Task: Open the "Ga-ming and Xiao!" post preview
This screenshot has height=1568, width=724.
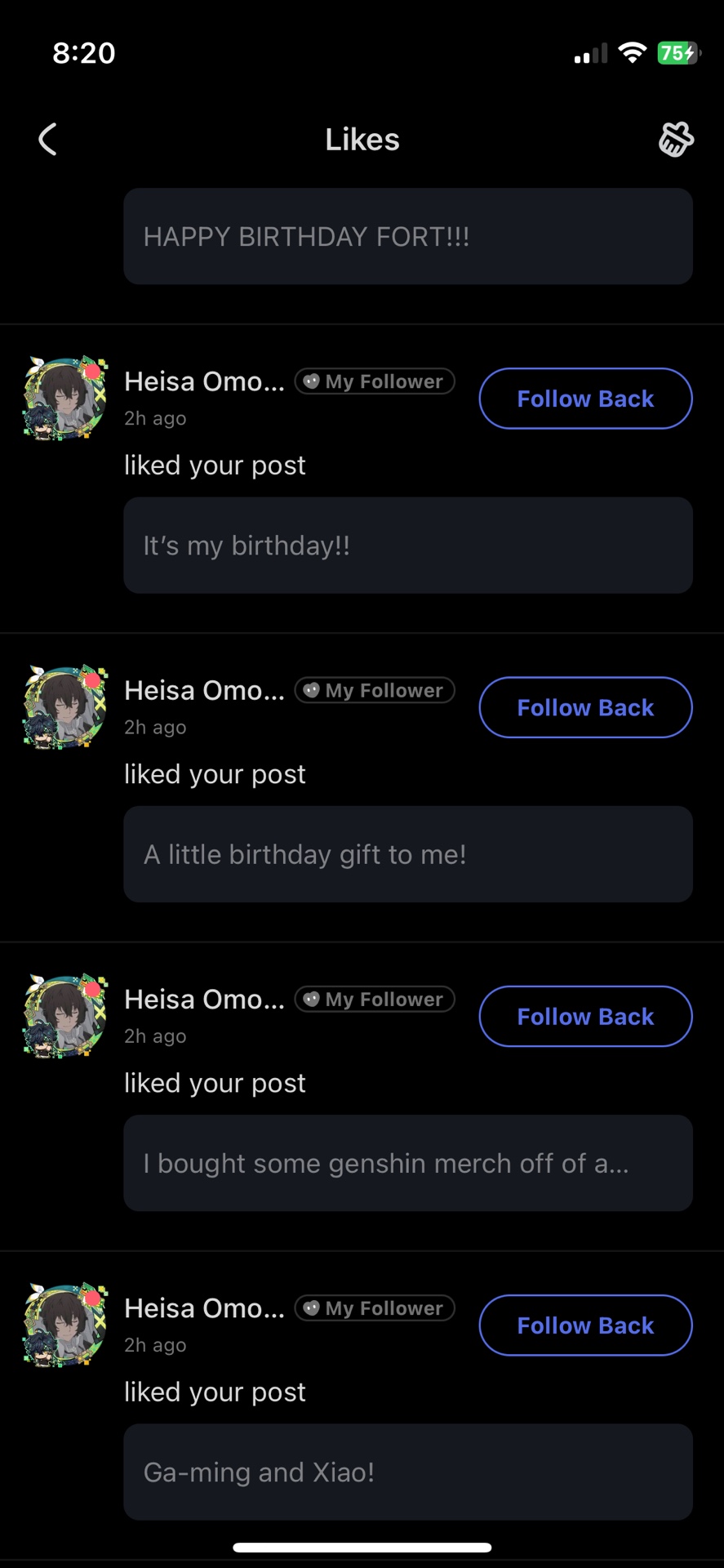Action: pyautogui.click(x=408, y=1472)
